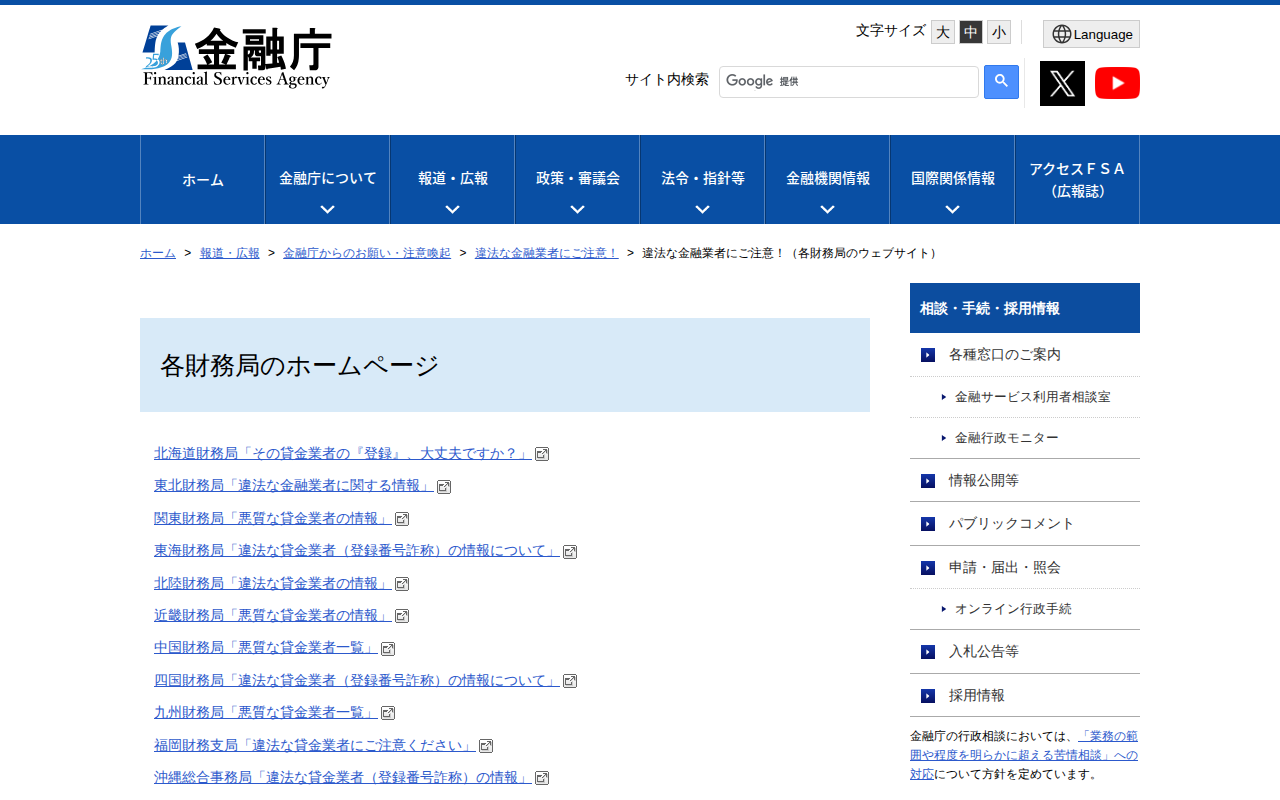Open 法令・指針等 navigation menu

(x=703, y=180)
